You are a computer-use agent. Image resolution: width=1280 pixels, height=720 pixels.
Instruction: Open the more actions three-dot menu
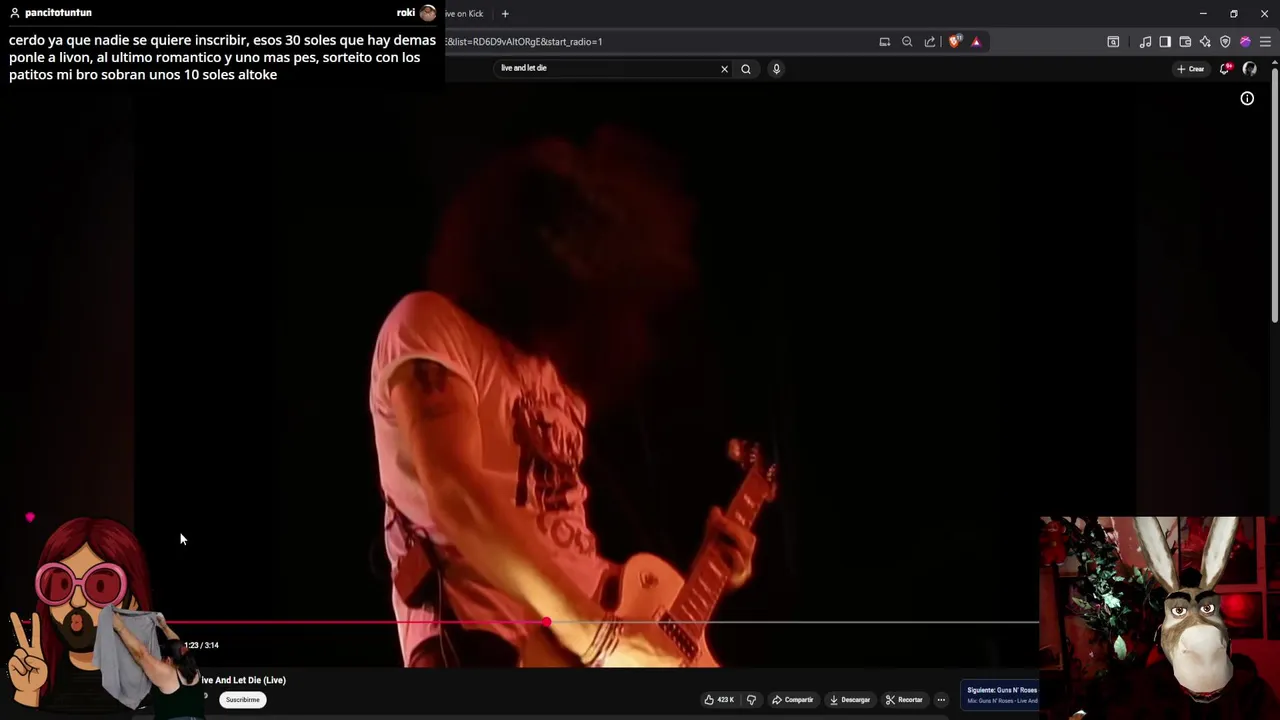941,700
